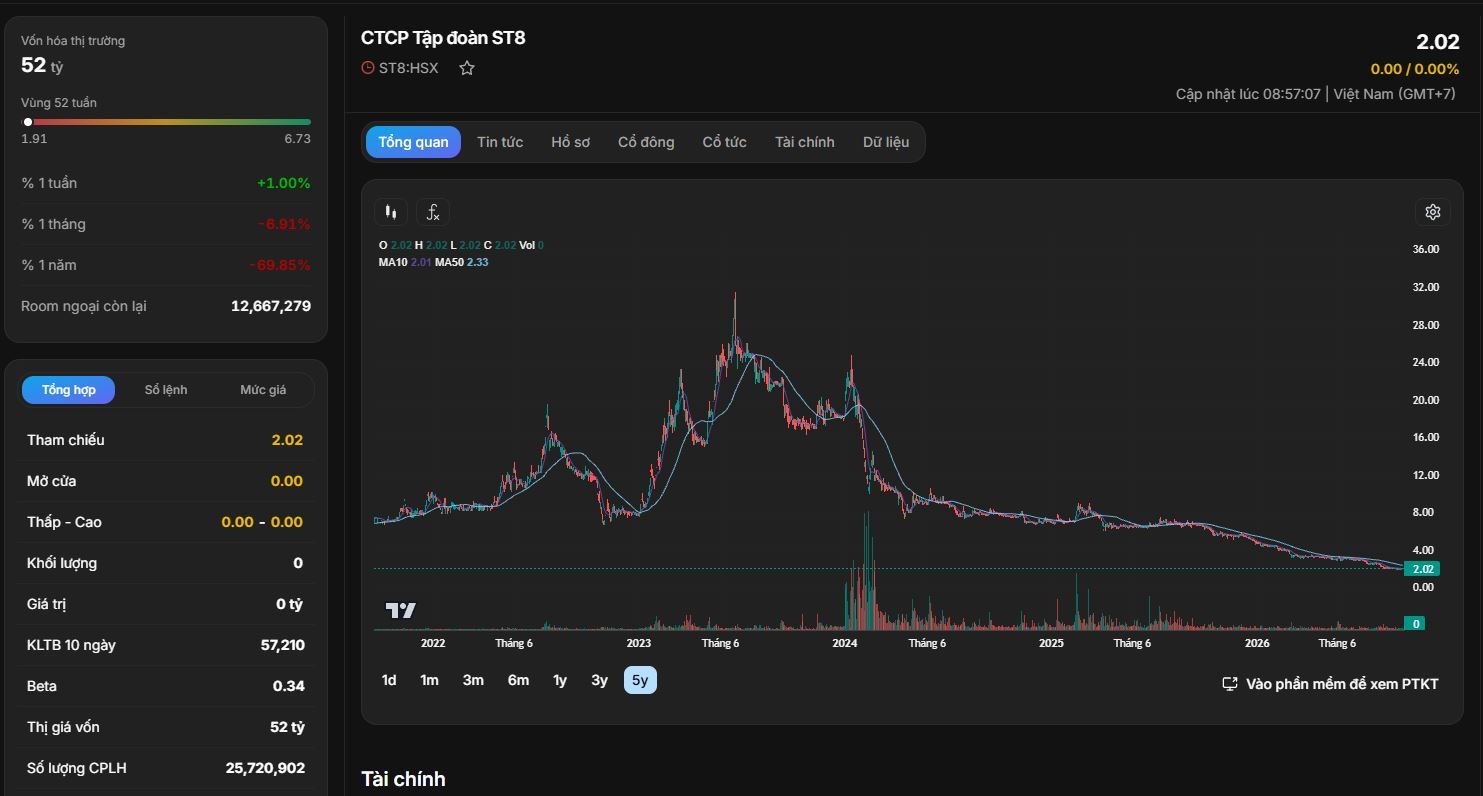Click the KLTB 10 ngày value 57,210
Image resolution: width=1483 pixels, height=796 pixels.
click(283, 645)
